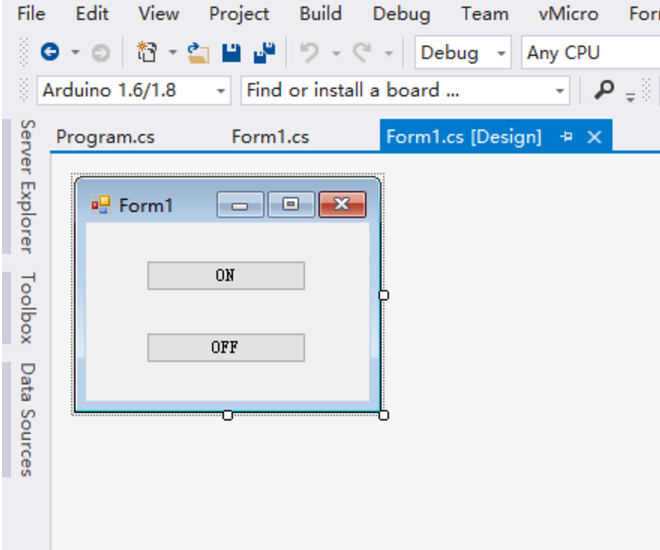
Task: Click the magnifier search icon in vMicro toolbar
Action: coord(604,90)
